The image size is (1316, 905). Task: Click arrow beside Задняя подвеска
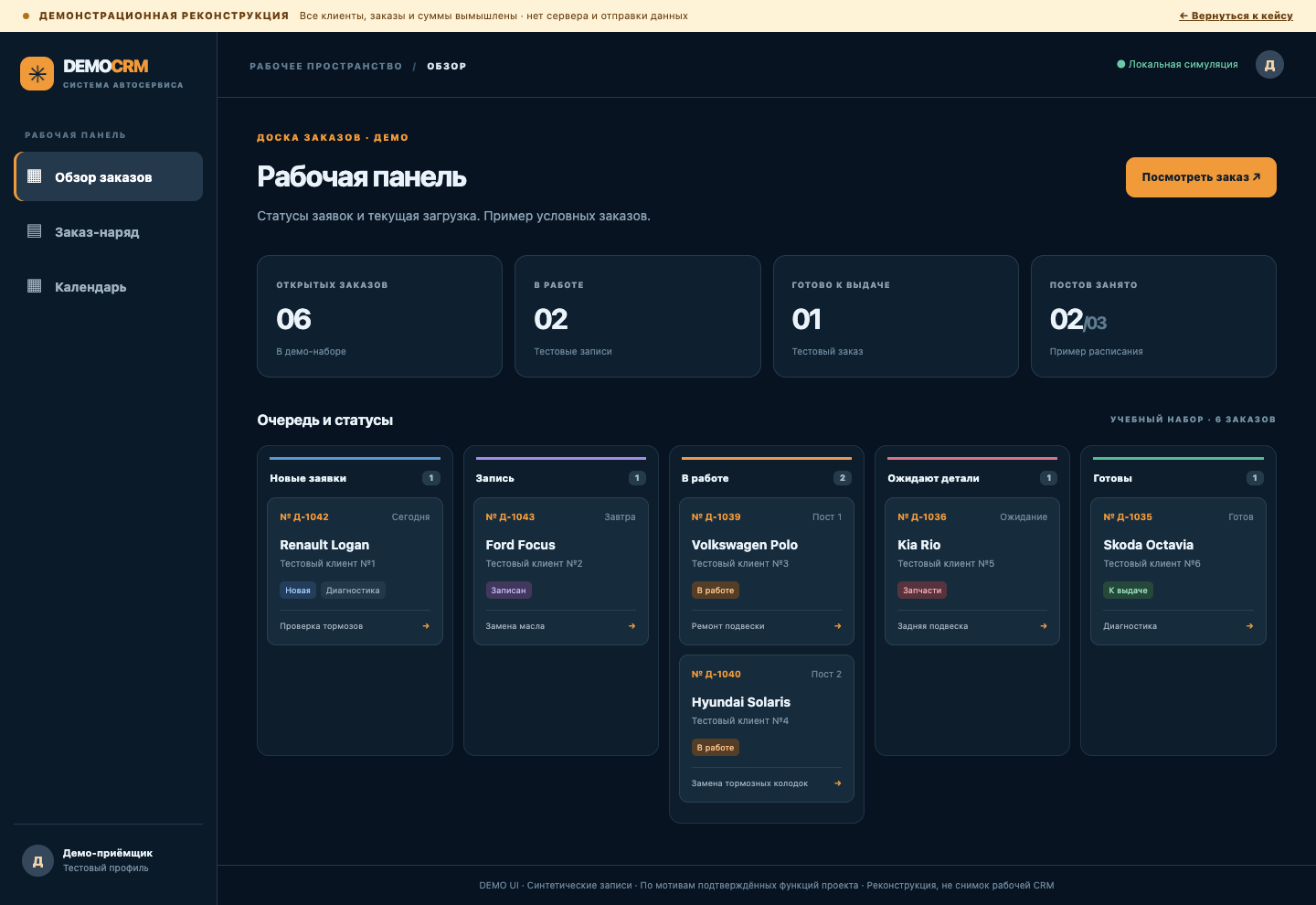[x=1044, y=626]
